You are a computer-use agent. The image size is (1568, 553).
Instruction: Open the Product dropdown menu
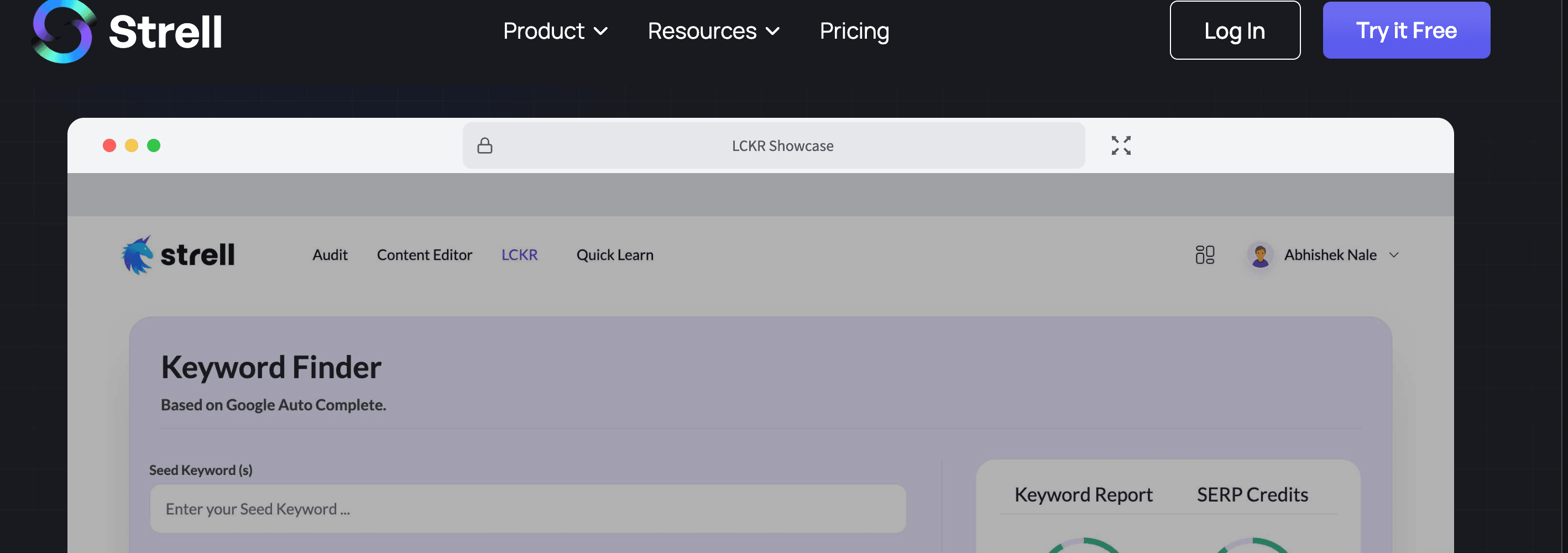(x=555, y=31)
